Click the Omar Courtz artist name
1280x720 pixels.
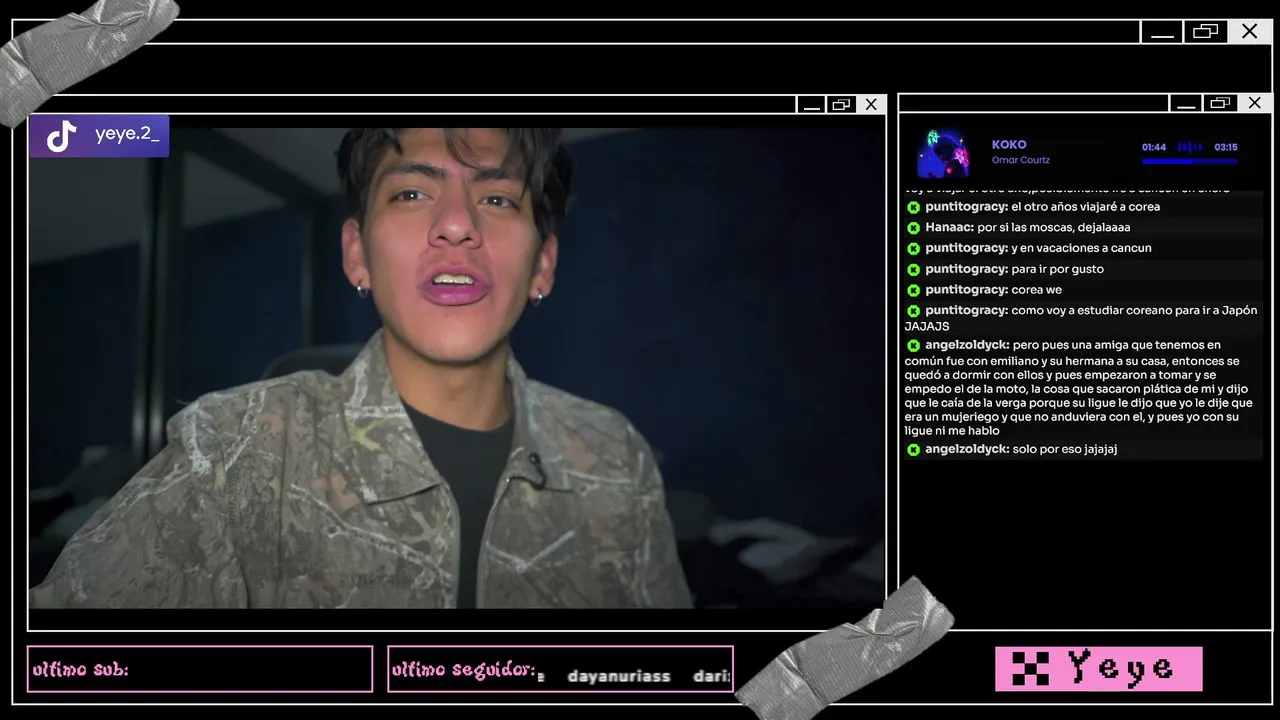(1021, 160)
